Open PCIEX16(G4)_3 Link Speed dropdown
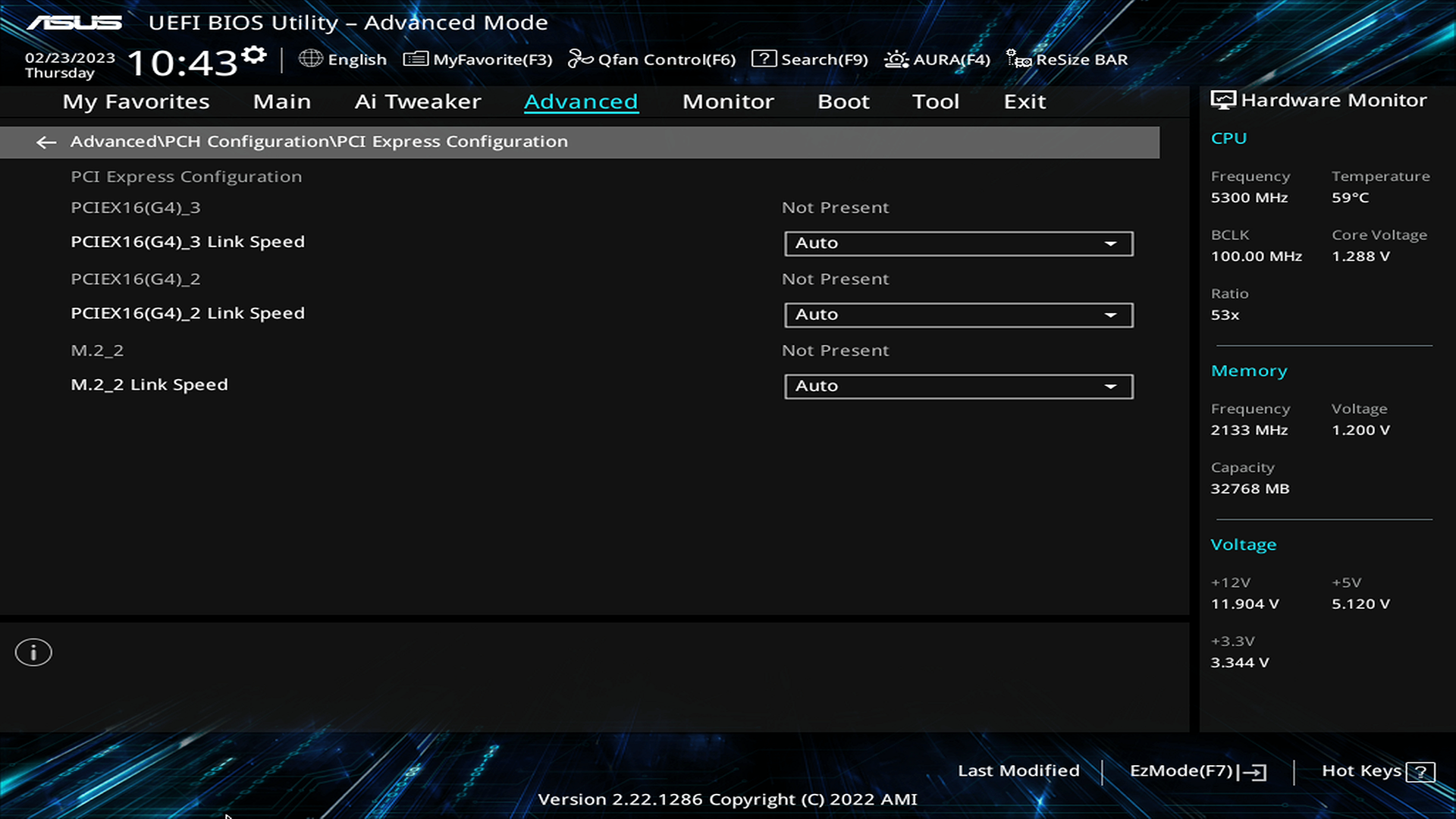 pos(959,243)
